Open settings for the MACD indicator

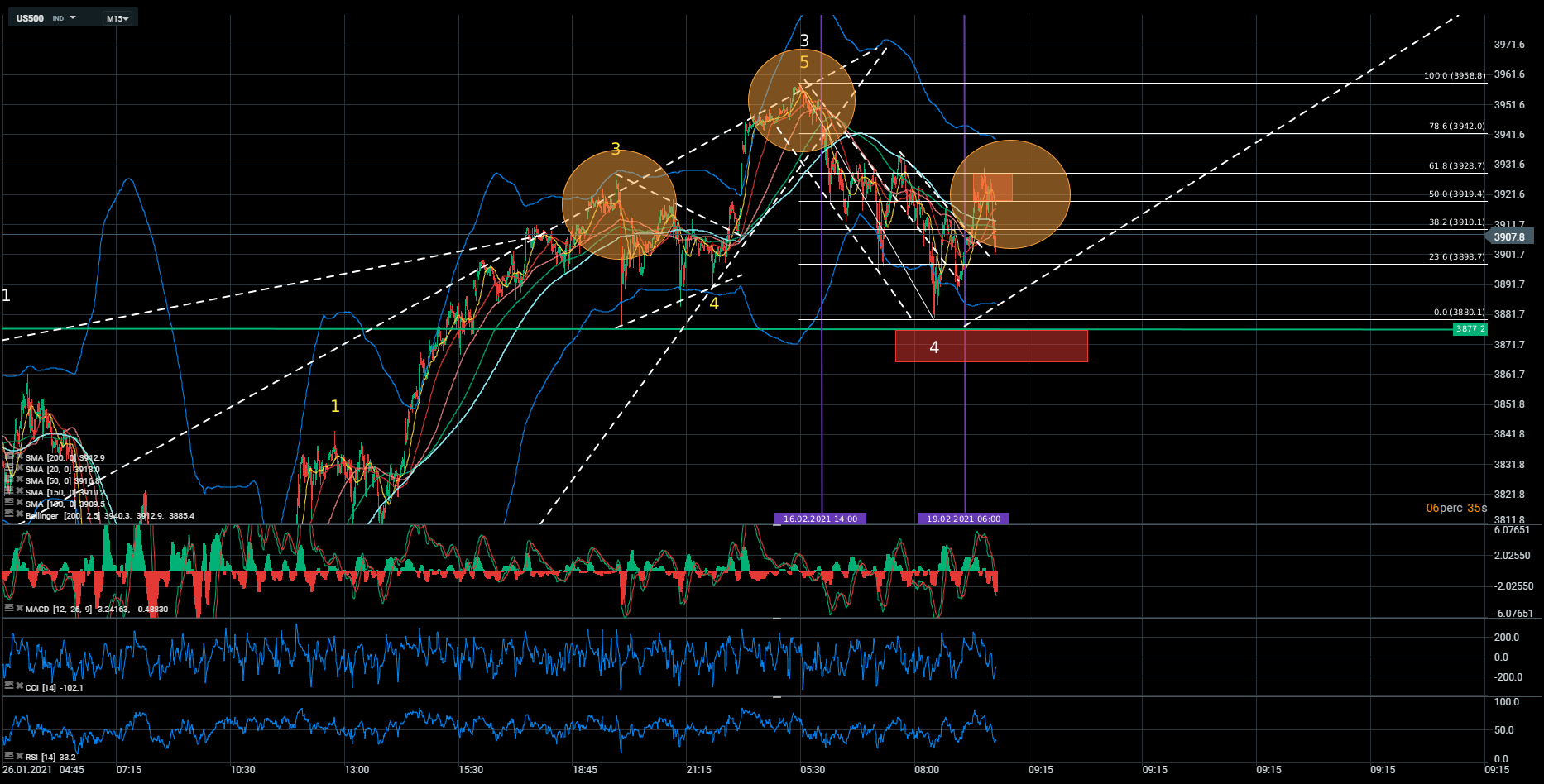pos(9,608)
